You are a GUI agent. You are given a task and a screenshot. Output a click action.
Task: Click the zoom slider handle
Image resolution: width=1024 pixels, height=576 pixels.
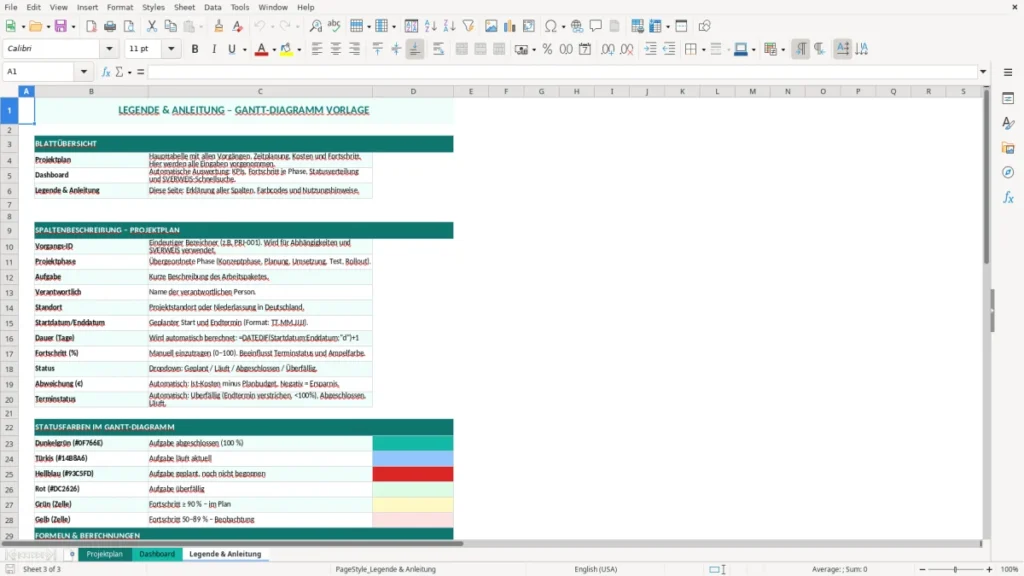click(x=955, y=569)
